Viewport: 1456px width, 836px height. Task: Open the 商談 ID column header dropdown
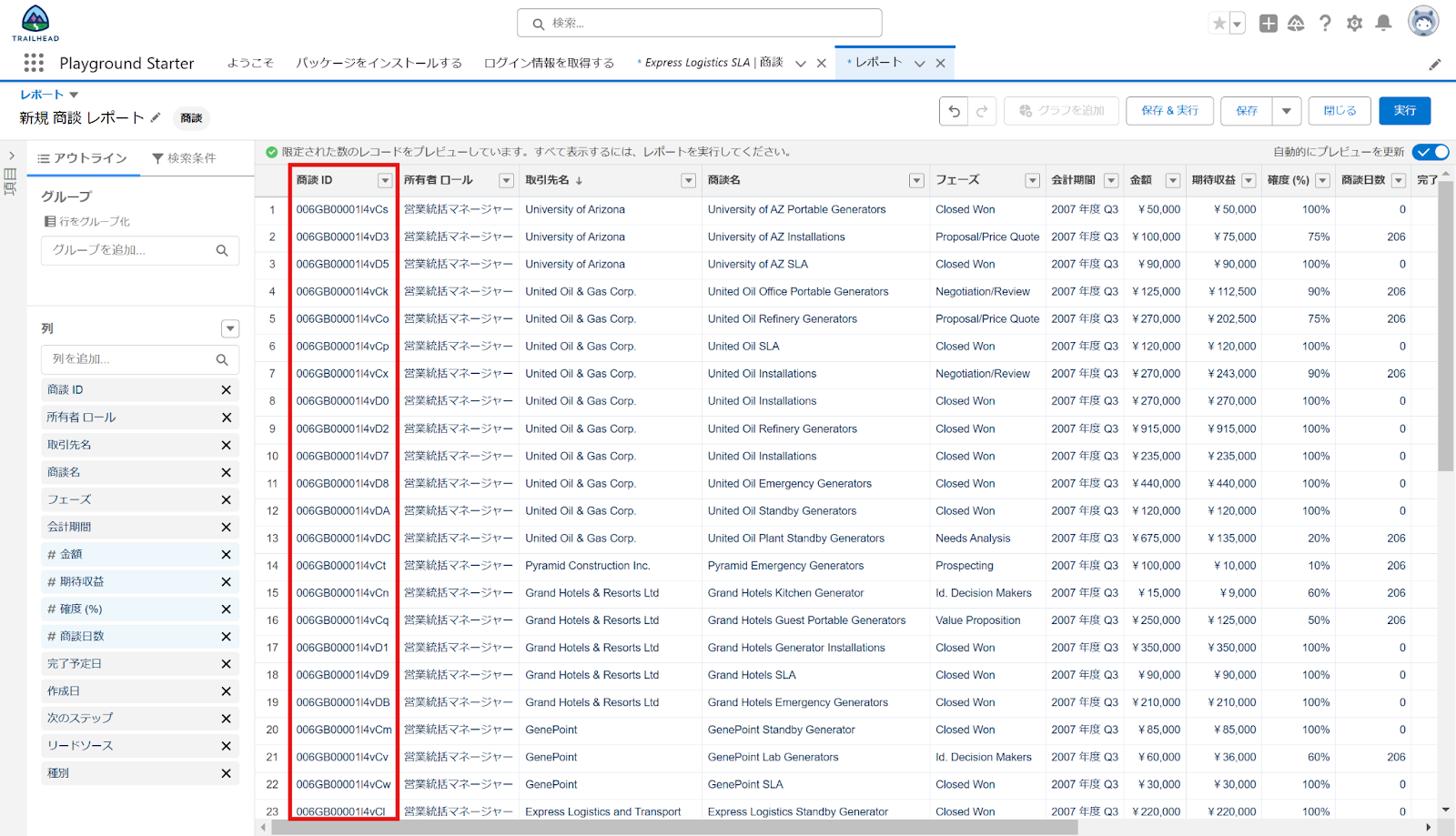tap(383, 180)
